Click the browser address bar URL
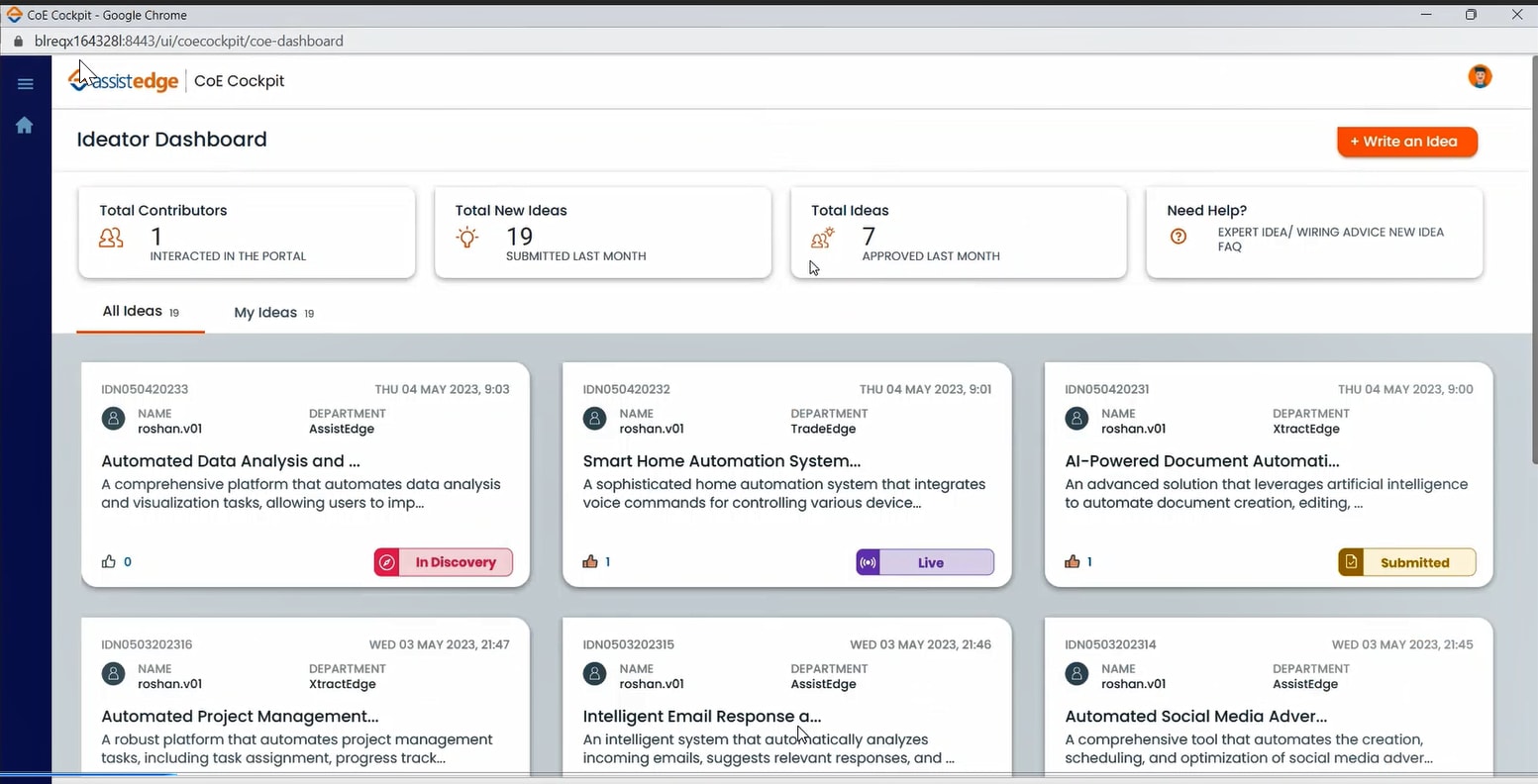The image size is (1538, 784). point(189,42)
